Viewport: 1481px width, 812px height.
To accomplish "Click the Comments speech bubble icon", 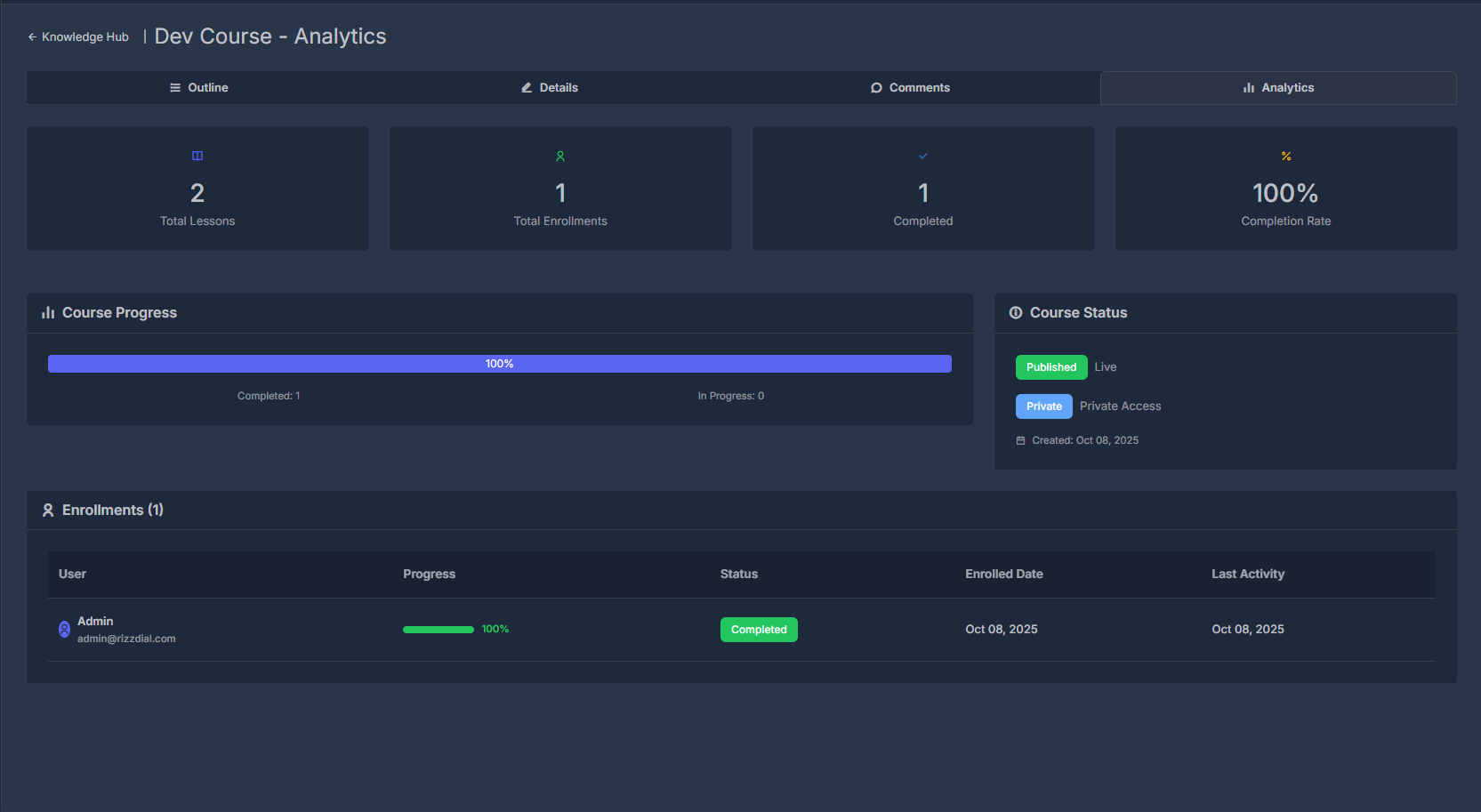I will (x=876, y=87).
